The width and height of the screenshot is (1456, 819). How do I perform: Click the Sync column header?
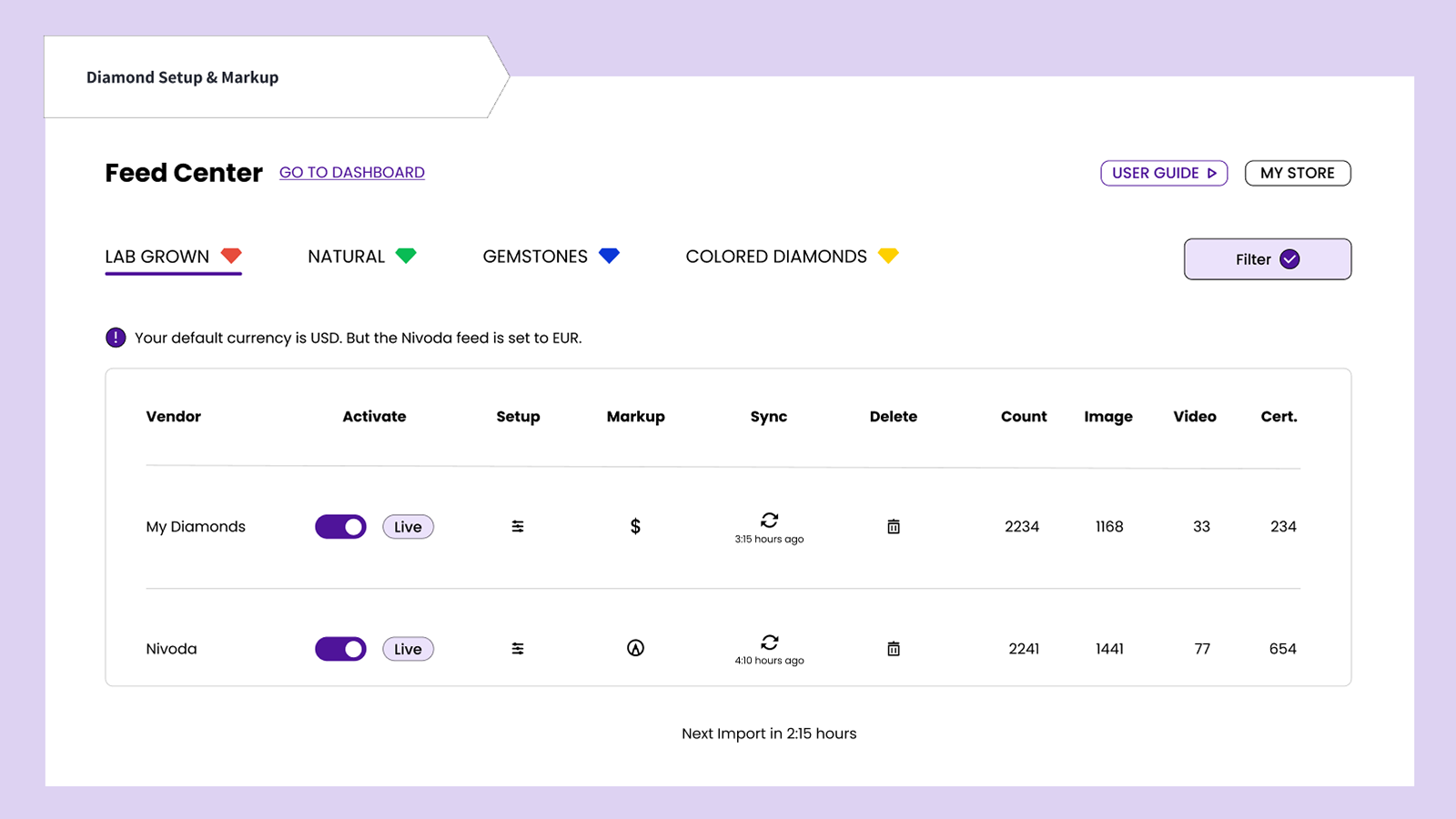tap(769, 416)
